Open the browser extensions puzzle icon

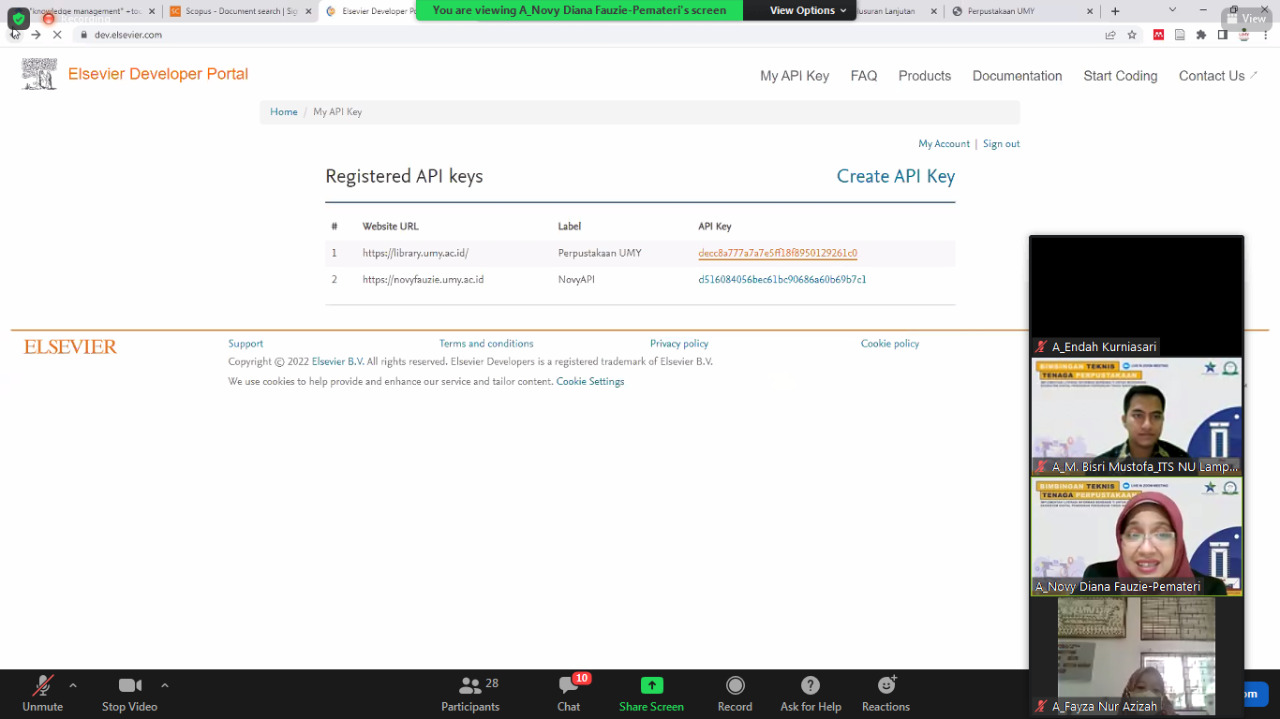(x=1201, y=34)
